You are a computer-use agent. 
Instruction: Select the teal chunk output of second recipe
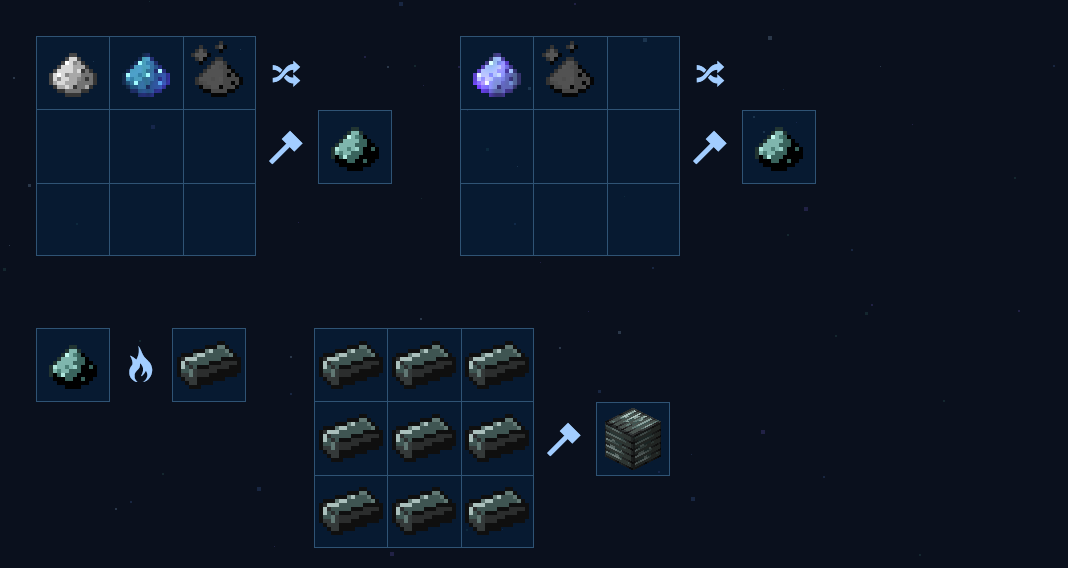click(779, 147)
